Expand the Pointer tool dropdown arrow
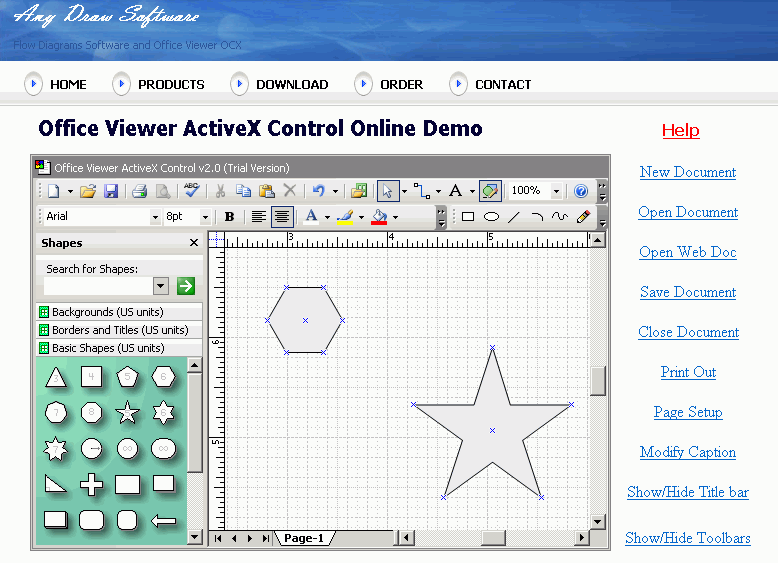 coord(404,191)
